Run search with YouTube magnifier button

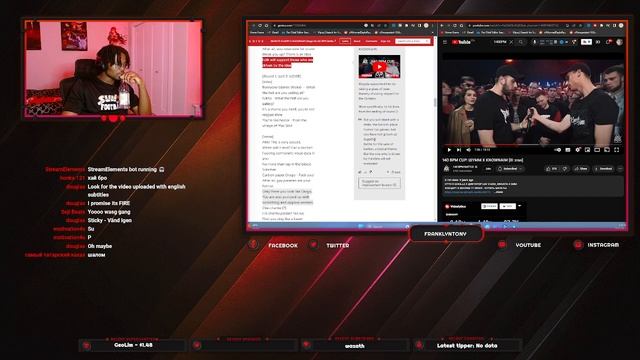521,42
